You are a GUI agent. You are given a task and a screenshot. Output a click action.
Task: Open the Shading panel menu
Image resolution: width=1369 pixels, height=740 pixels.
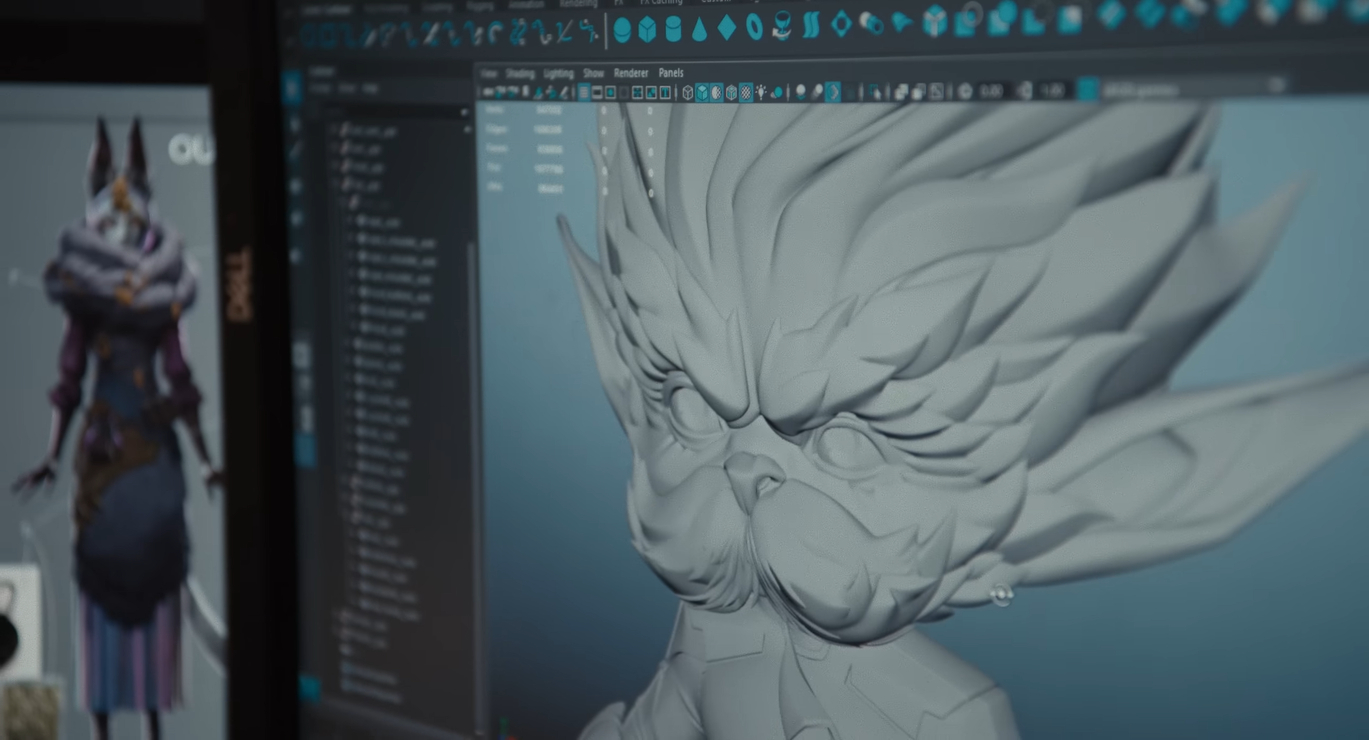click(520, 74)
